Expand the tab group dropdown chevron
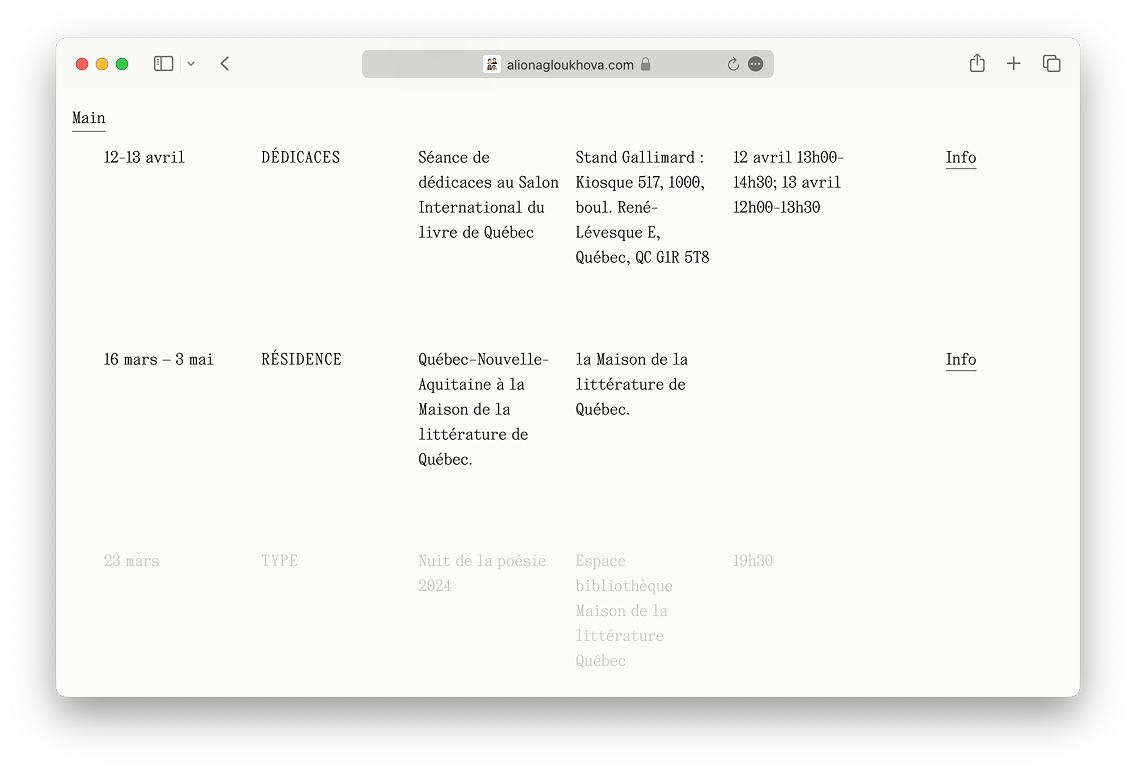This screenshot has width=1136, height=771. pos(191,64)
